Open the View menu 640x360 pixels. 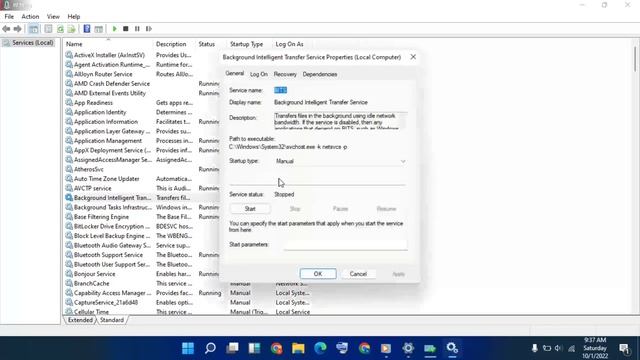pyautogui.click(x=53, y=17)
